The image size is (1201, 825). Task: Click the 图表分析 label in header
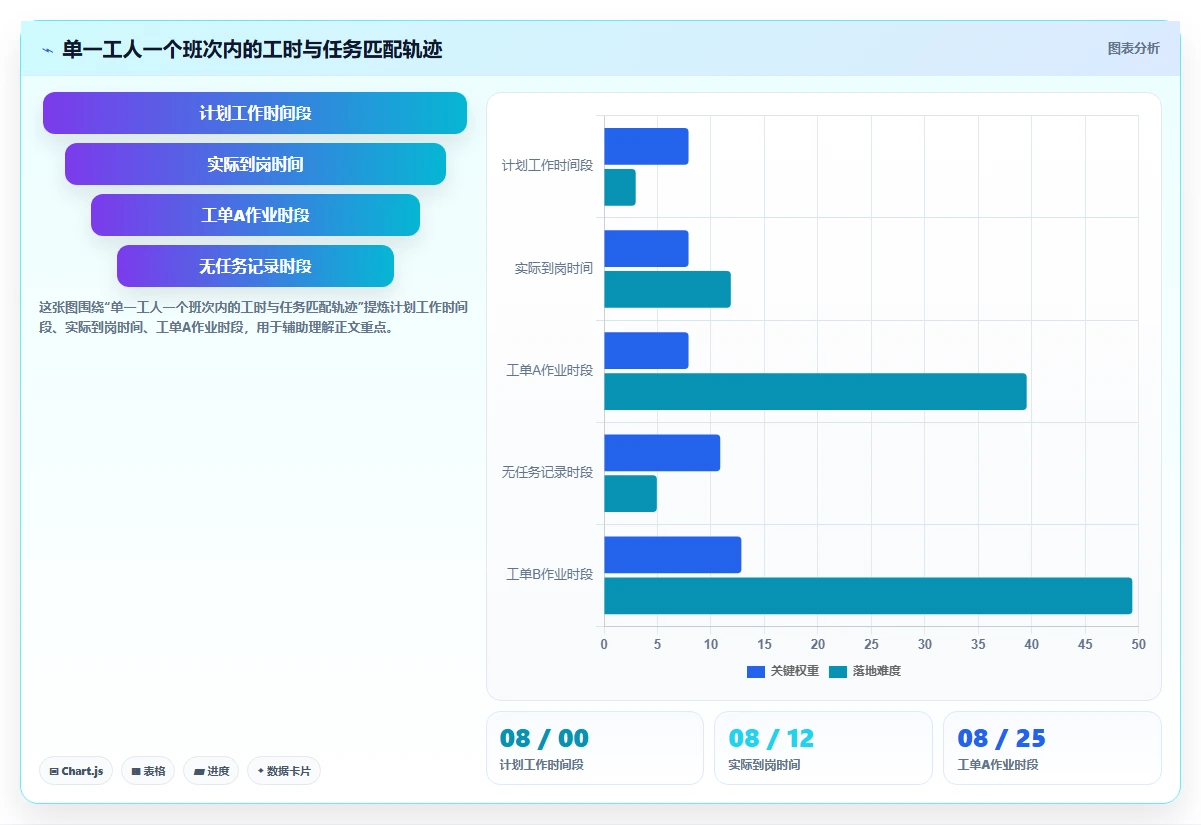[1133, 48]
